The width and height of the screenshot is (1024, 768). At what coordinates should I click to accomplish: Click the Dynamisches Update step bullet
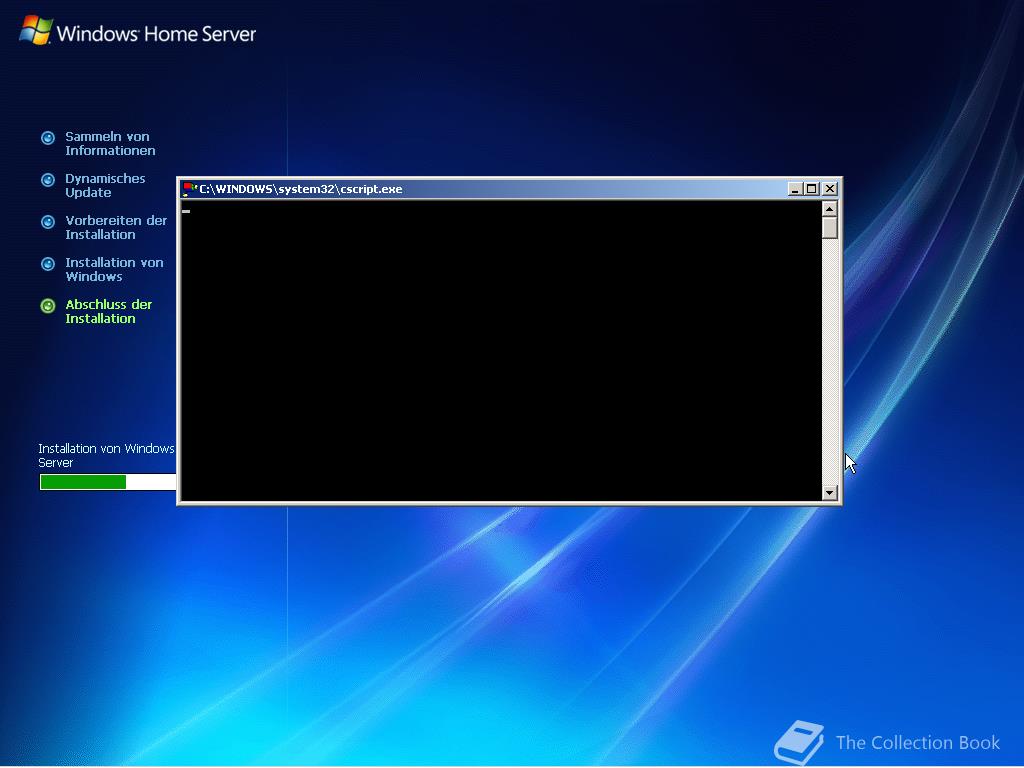coord(48,180)
